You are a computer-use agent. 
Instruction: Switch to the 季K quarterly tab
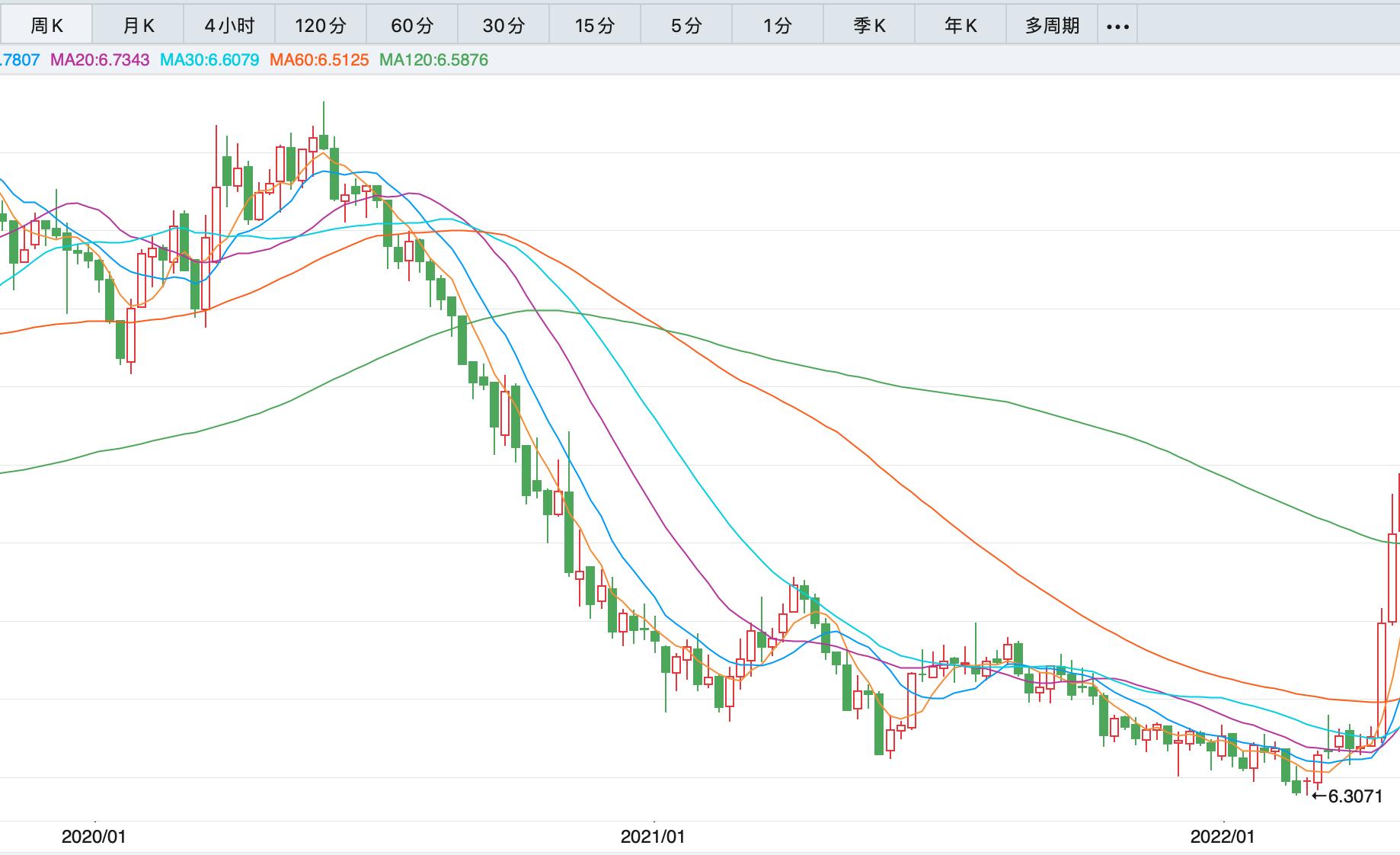(869, 26)
